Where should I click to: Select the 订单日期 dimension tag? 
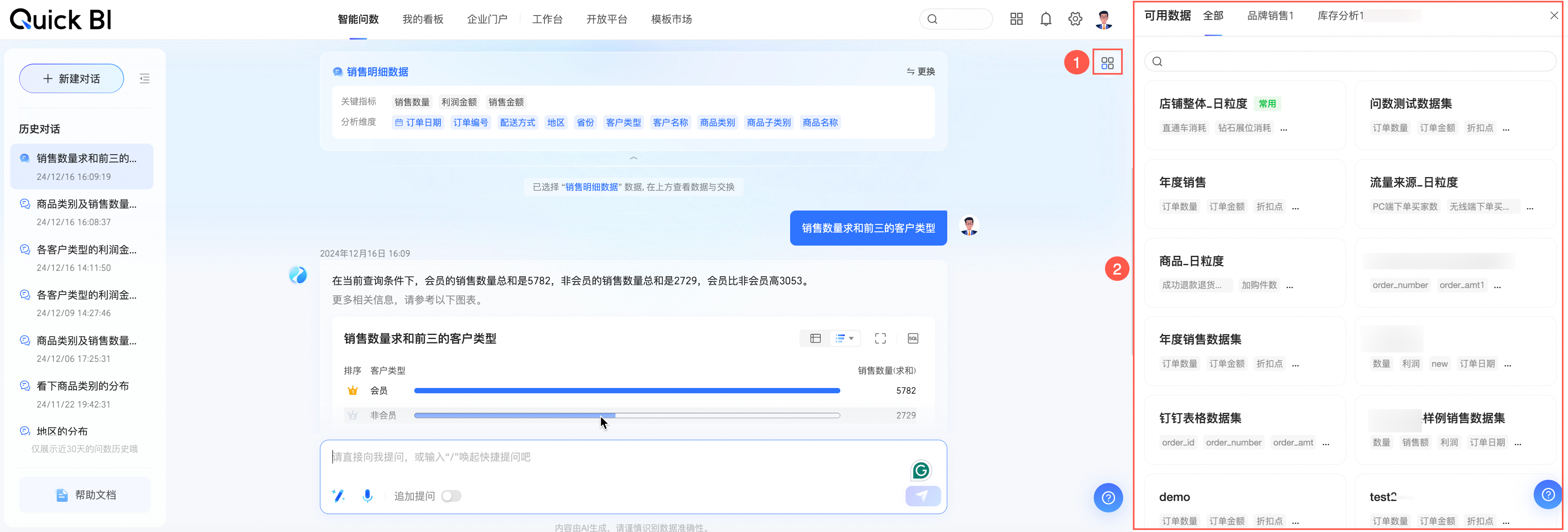(x=418, y=123)
